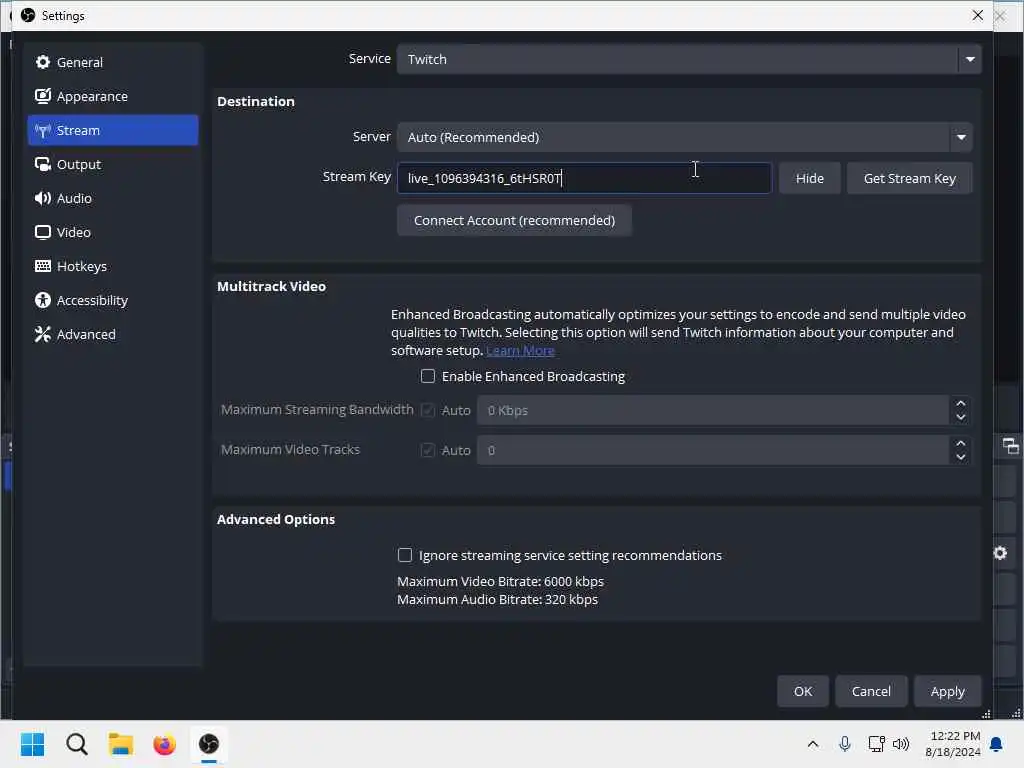
Task: Open the Learn More link
Action: point(520,351)
